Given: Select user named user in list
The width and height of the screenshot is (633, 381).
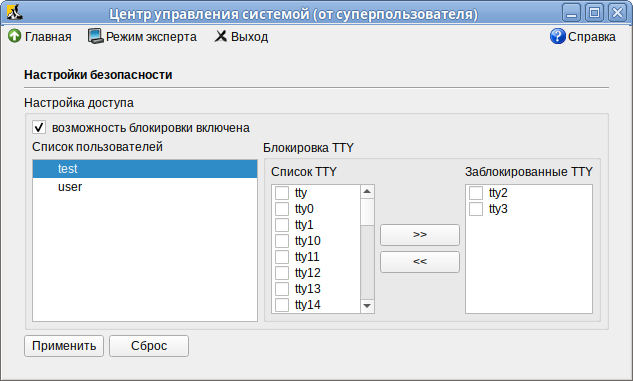Looking at the screenshot, I should [x=145, y=187].
